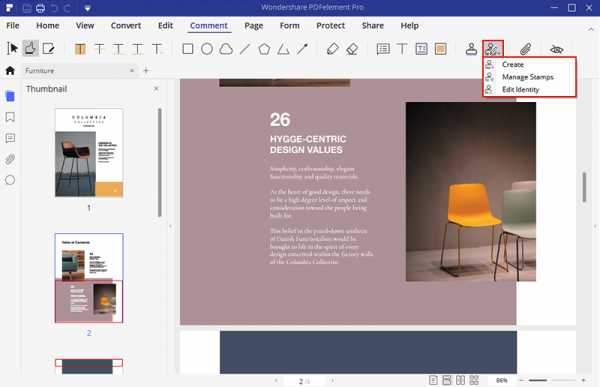The height and width of the screenshot is (387, 600).
Task: Pick the pencil drawing tool
Action: [333, 49]
